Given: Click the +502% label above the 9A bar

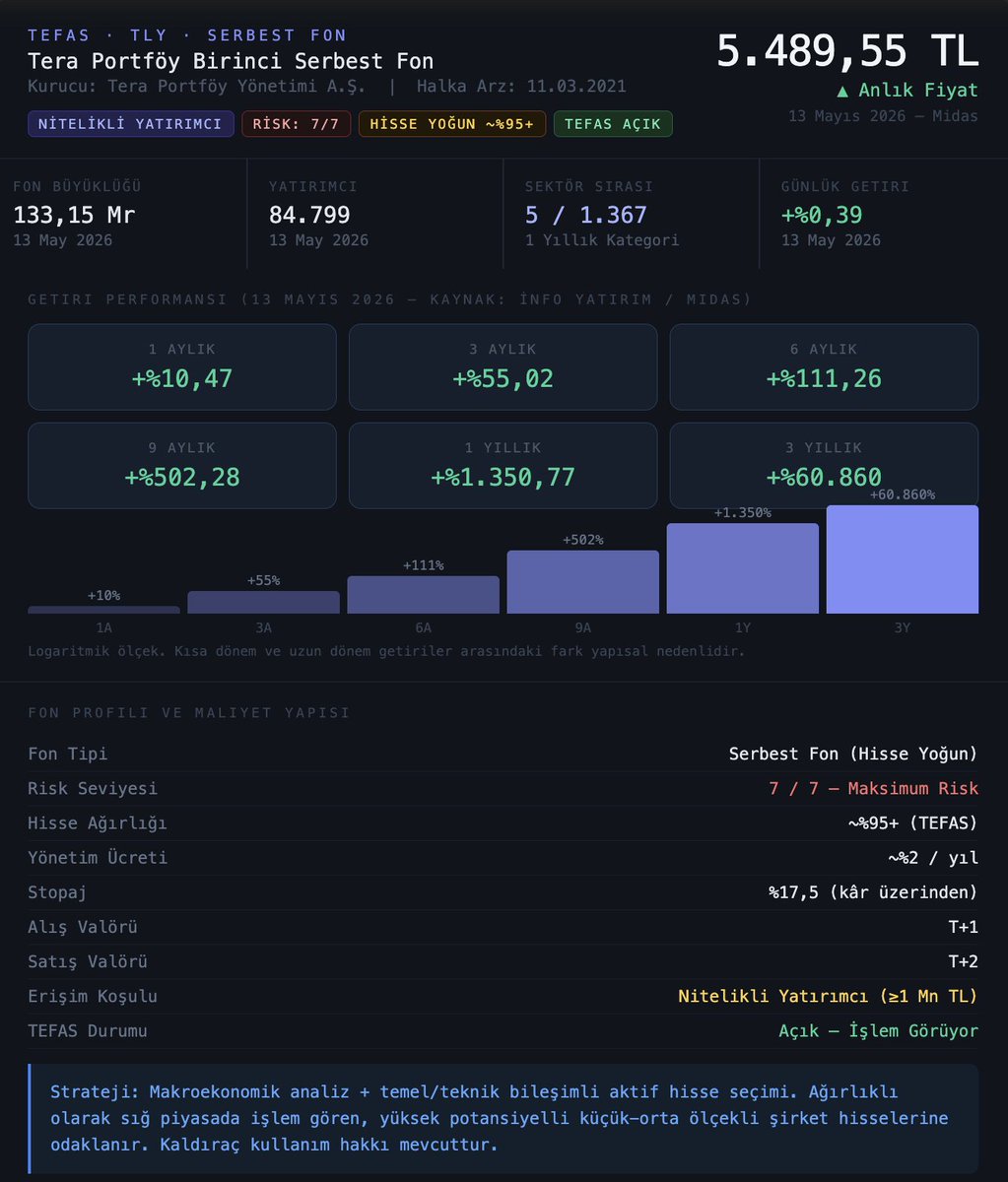Looking at the screenshot, I should click(582, 540).
